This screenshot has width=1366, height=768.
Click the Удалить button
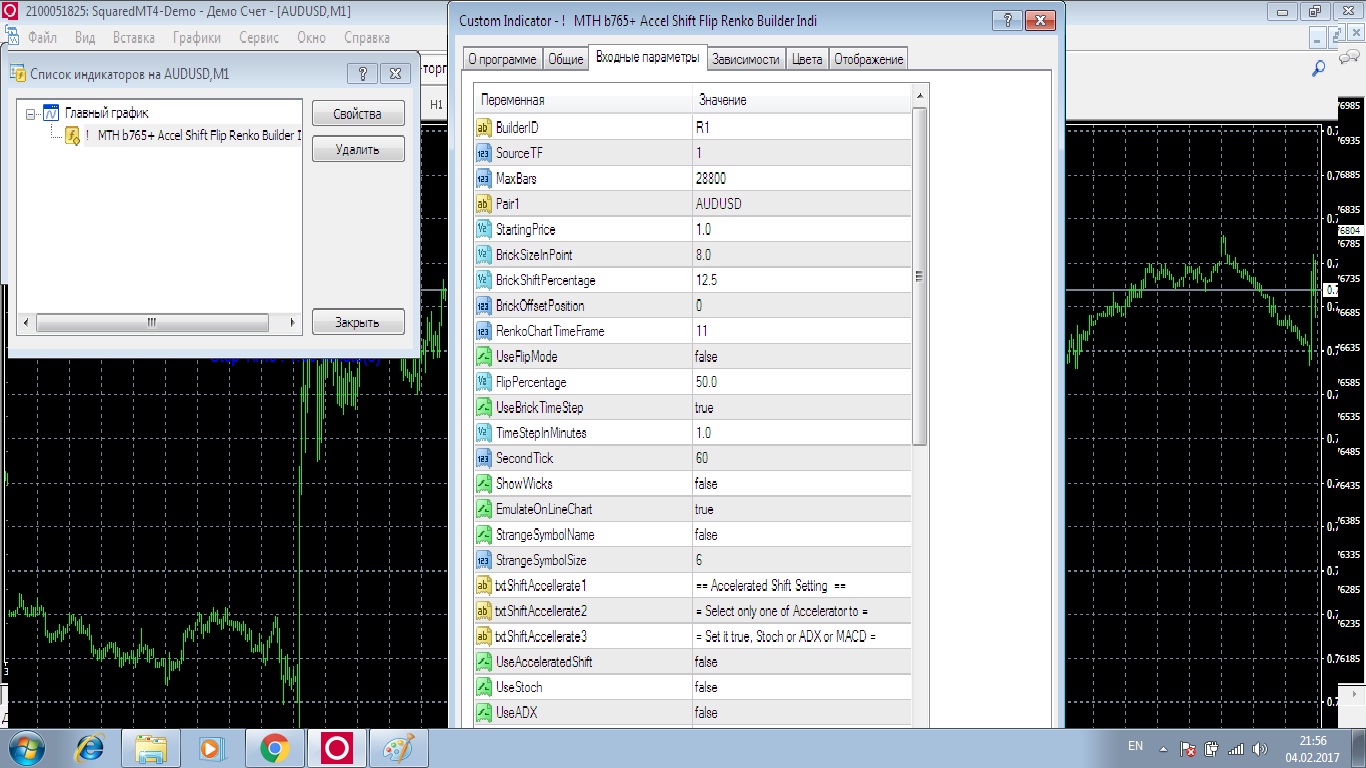tap(358, 150)
